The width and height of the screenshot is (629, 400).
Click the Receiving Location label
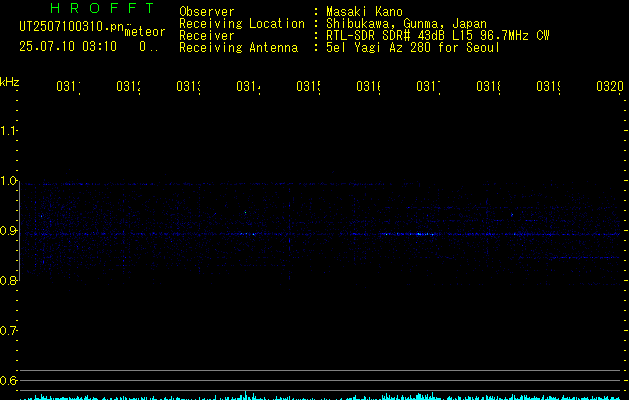(x=242, y=24)
